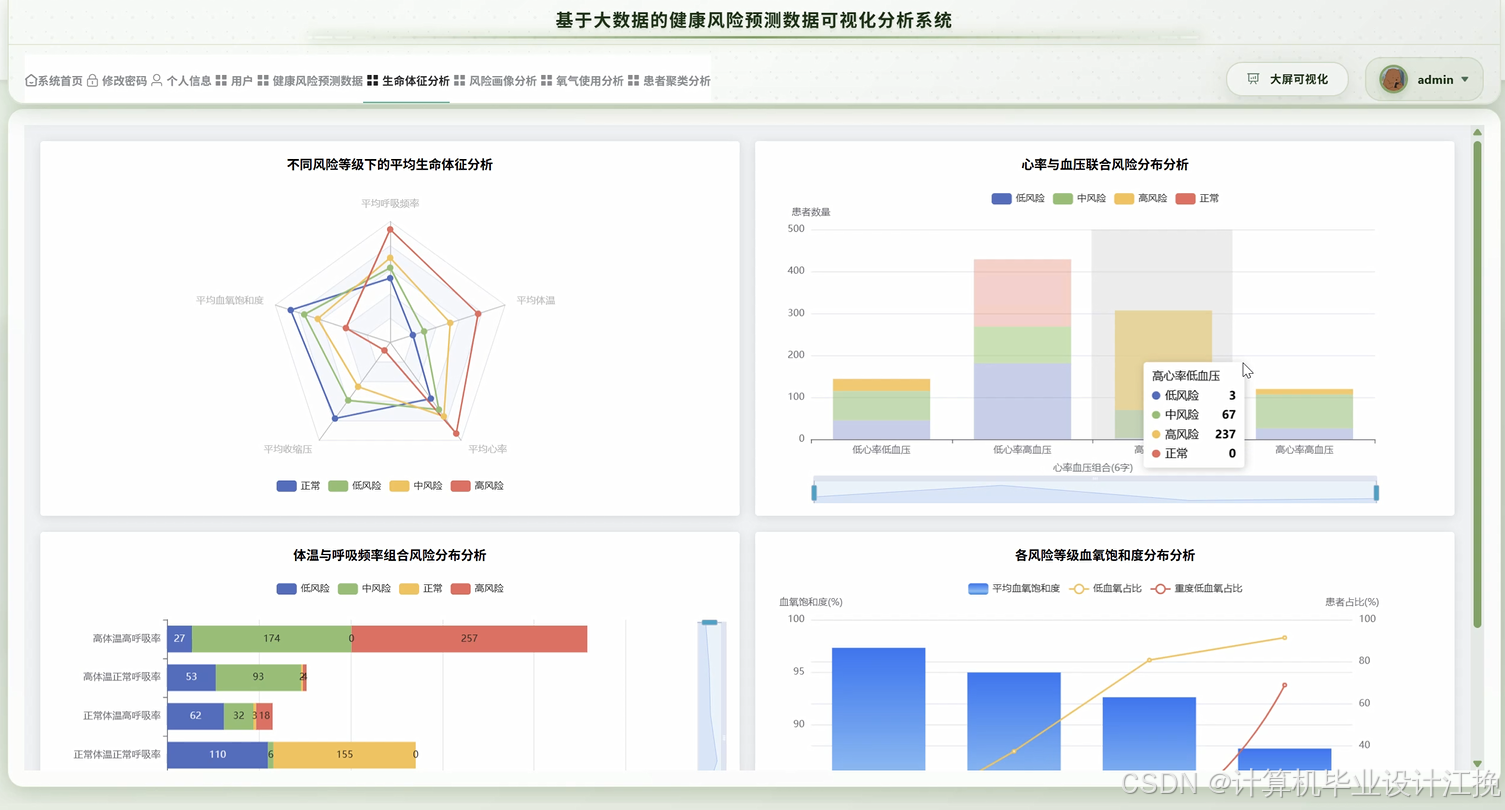Click the page title 基于大数据的健康风险预测数据可视化分析系统
Screen dimensions: 1505x810
click(754, 20)
